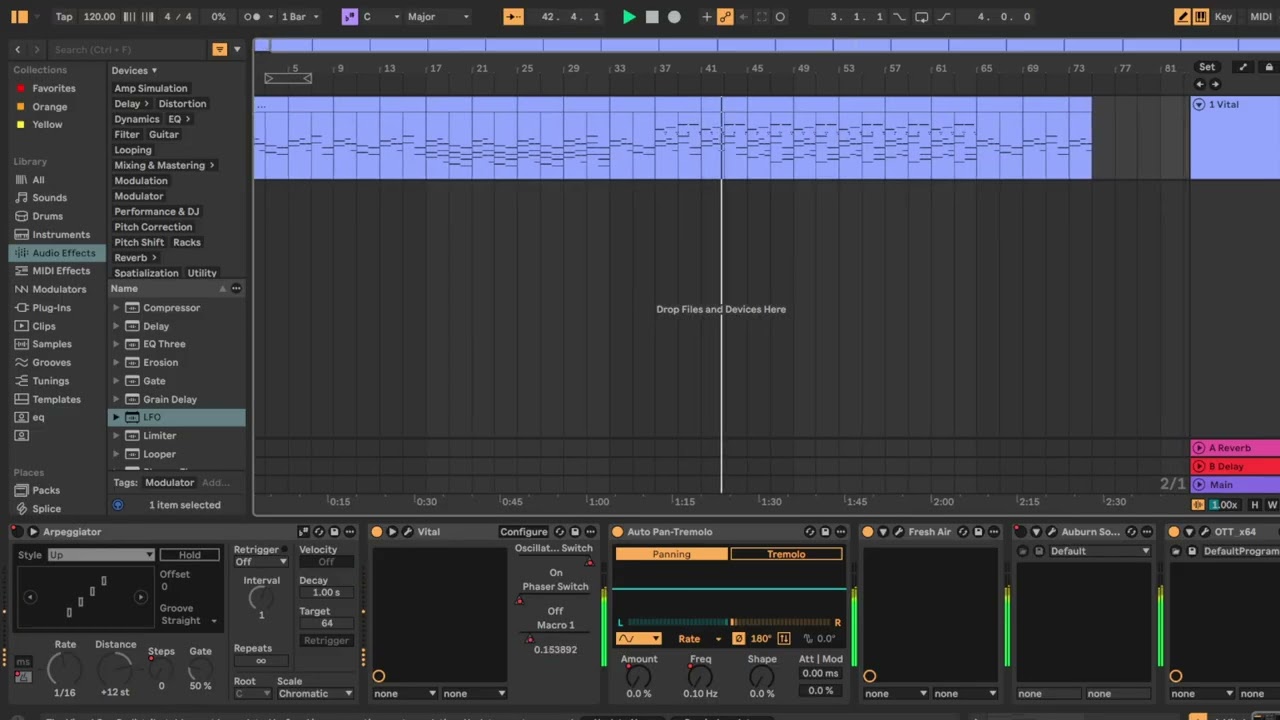Click the Set locator button

pyautogui.click(x=1207, y=67)
